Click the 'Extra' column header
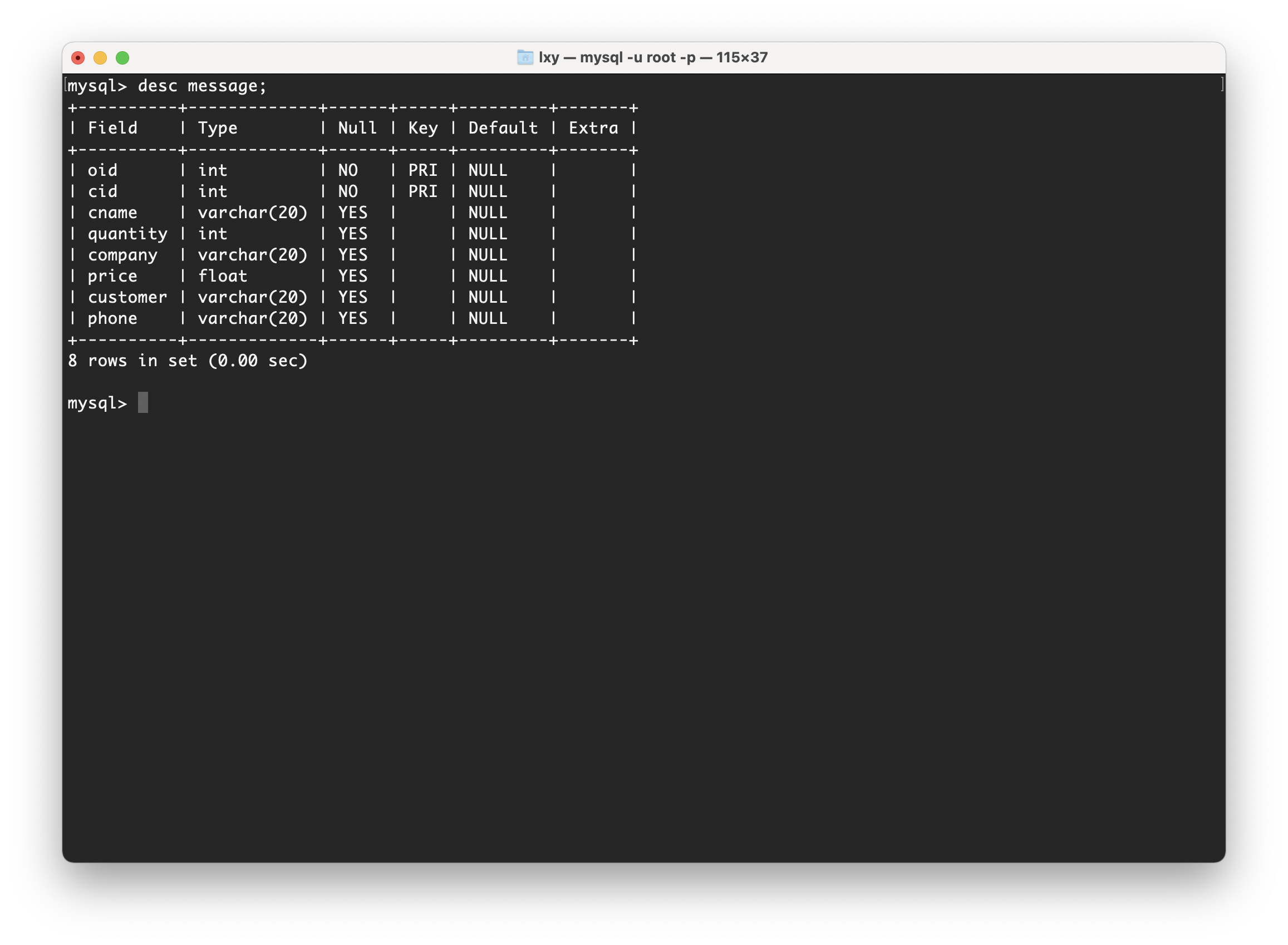This screenshot has width=1288, height=945. (x=593, y=128)
